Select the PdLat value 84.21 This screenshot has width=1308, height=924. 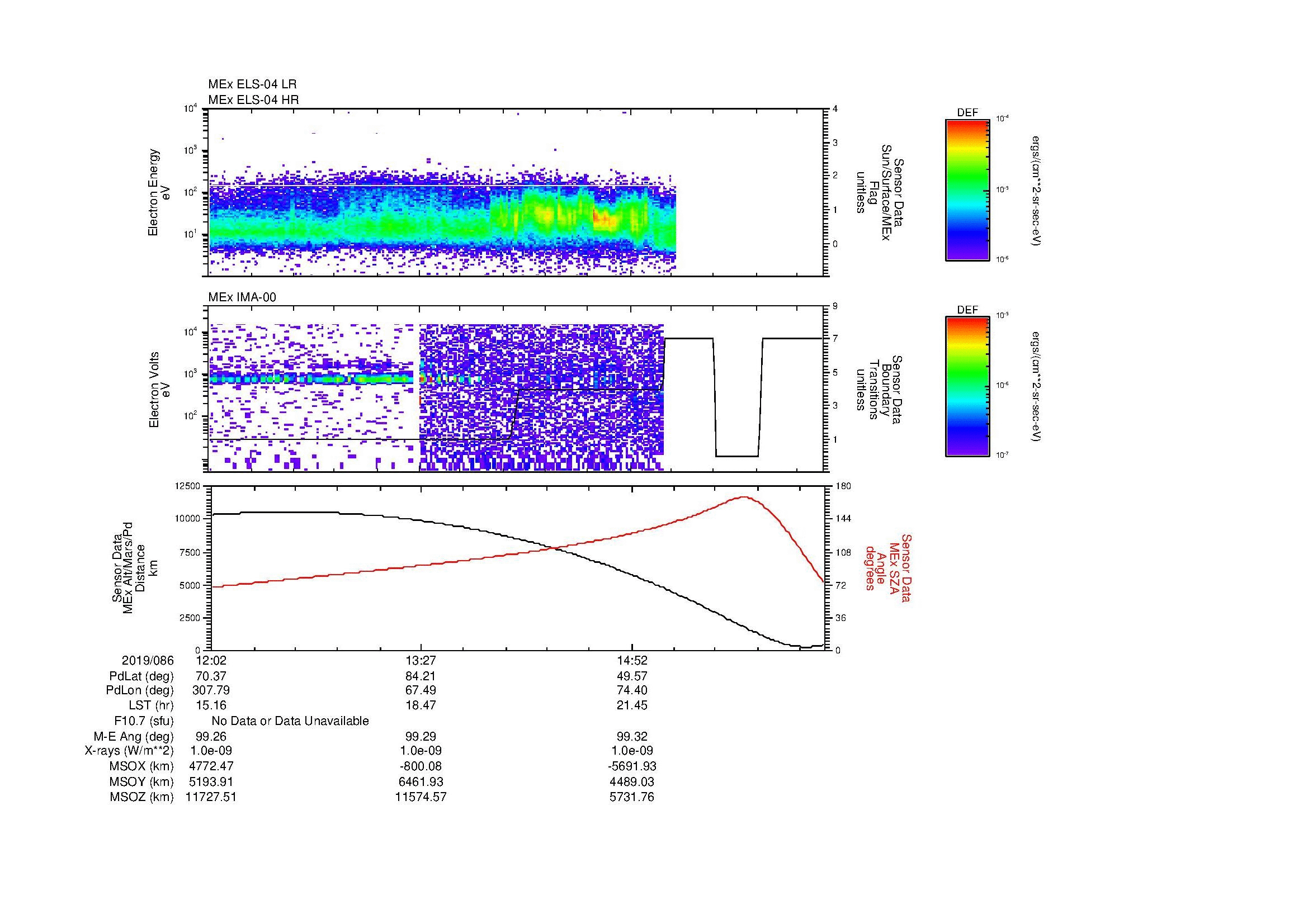click(421, 676)
